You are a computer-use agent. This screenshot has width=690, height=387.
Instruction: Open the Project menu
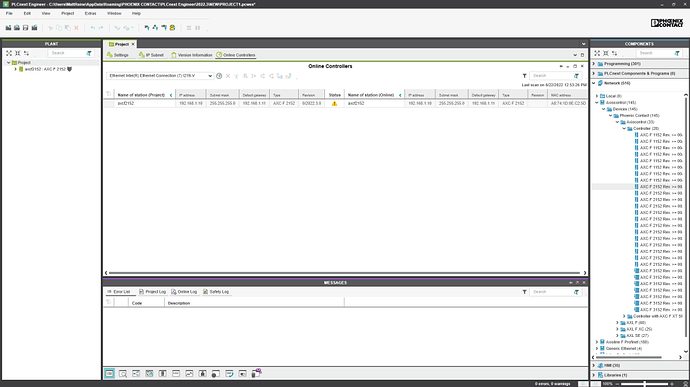[x=68, y=14]
